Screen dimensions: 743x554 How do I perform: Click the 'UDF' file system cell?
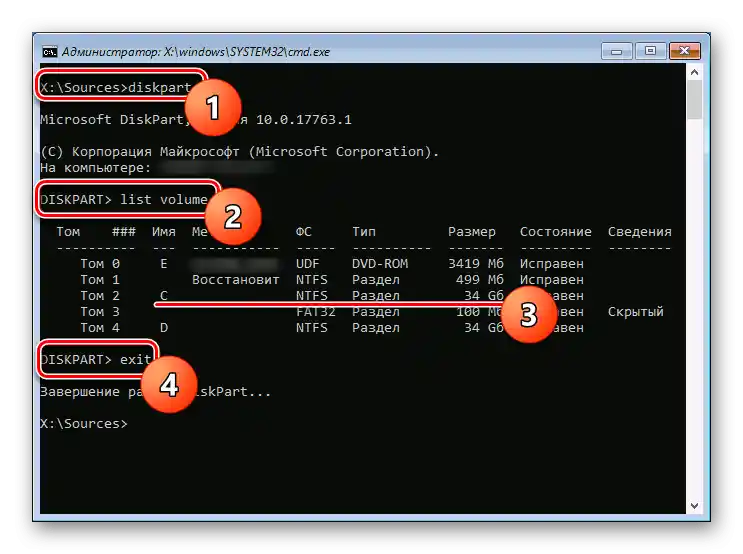point(308,263)
